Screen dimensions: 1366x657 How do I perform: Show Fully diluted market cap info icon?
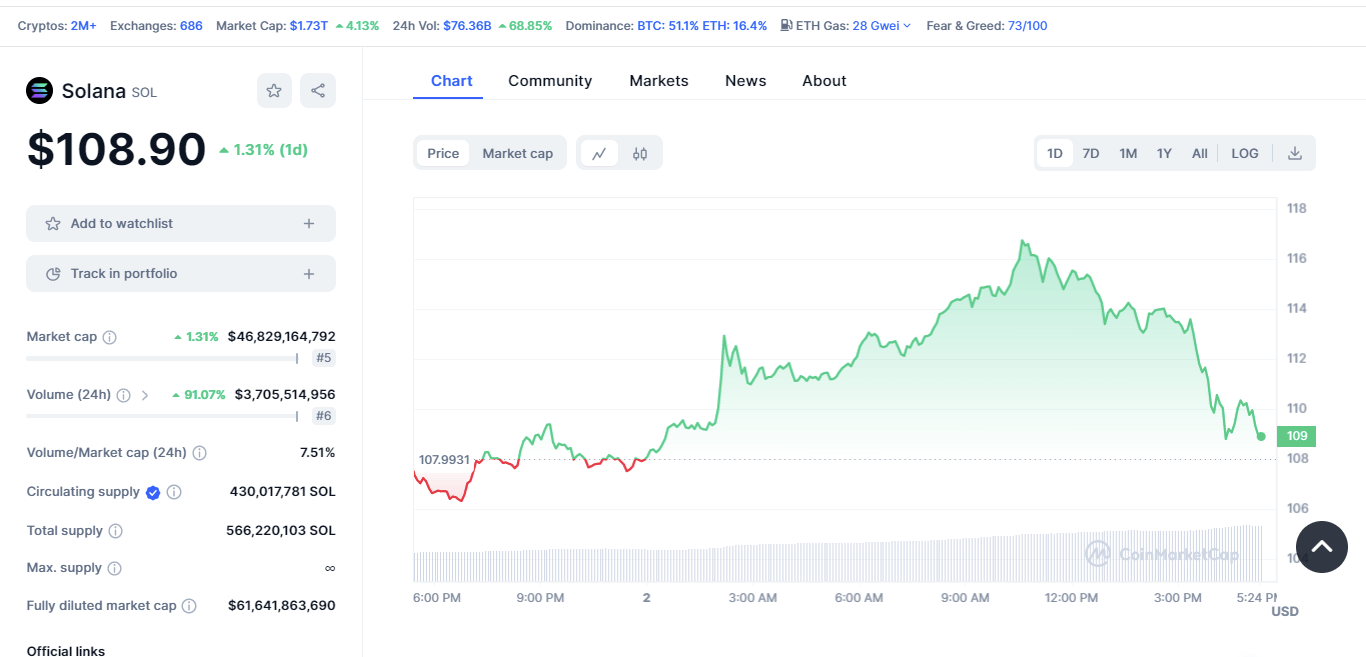click(189, 606)
